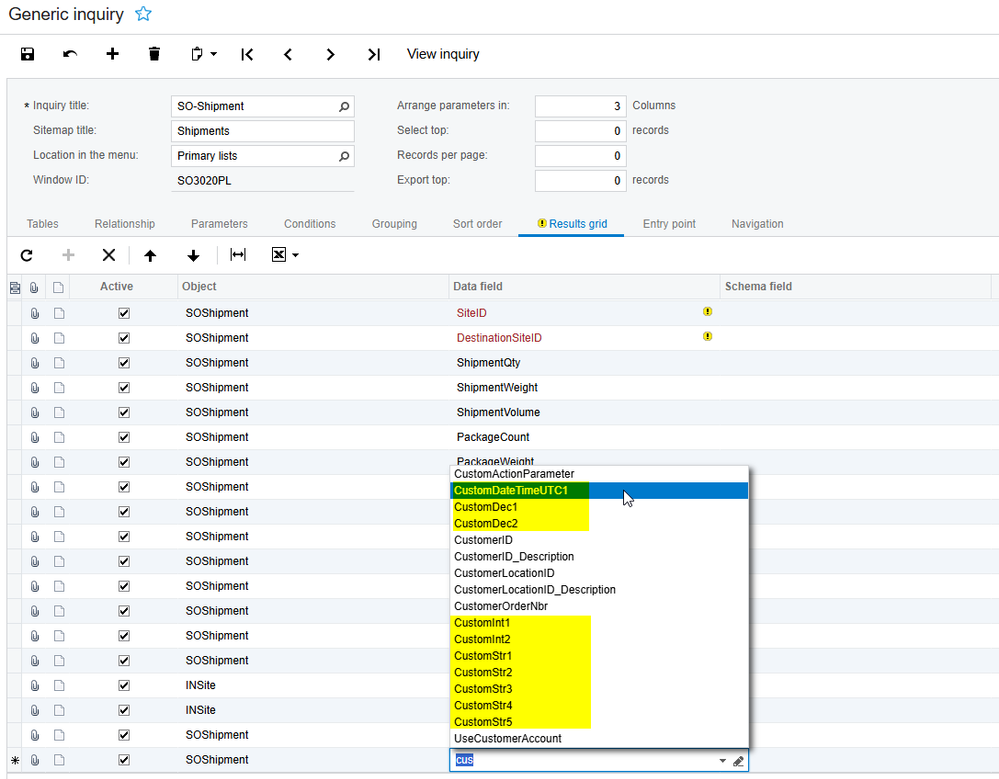Save the generic inquiry with the disk icon
The image size is (999, 779).
[x=27, y=54]
